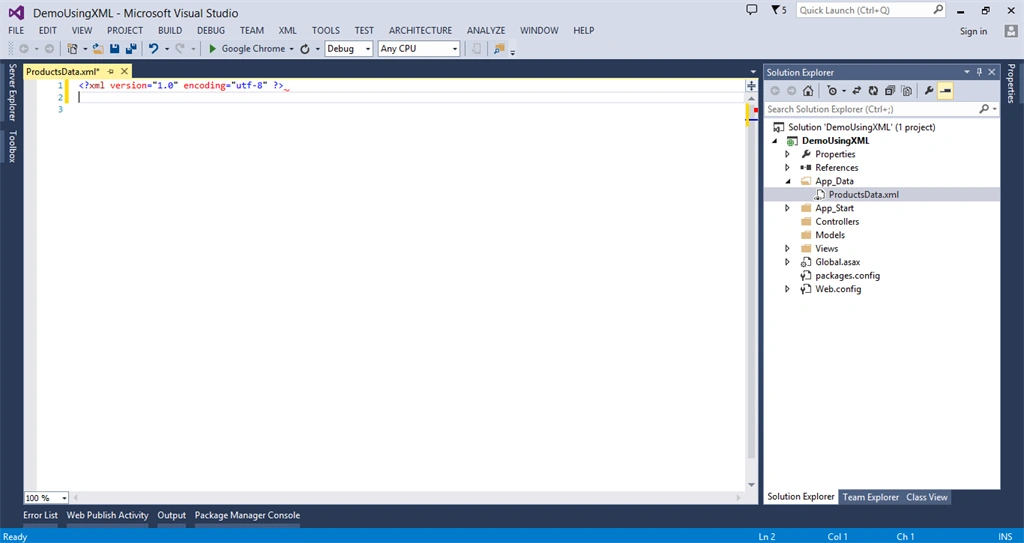Open the Any CPU platform dropdown
This screenshot has height=543, width=1024.
pos(419,48)
